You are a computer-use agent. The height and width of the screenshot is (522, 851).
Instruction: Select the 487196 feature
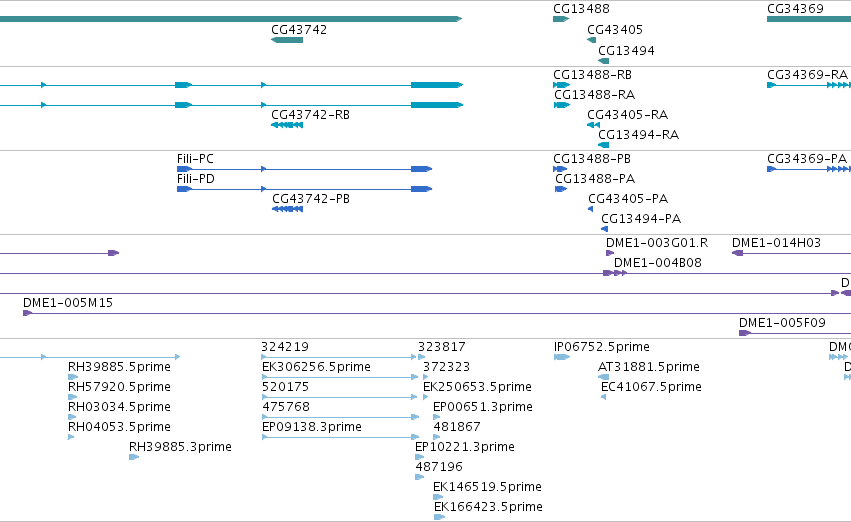(439, 468)
